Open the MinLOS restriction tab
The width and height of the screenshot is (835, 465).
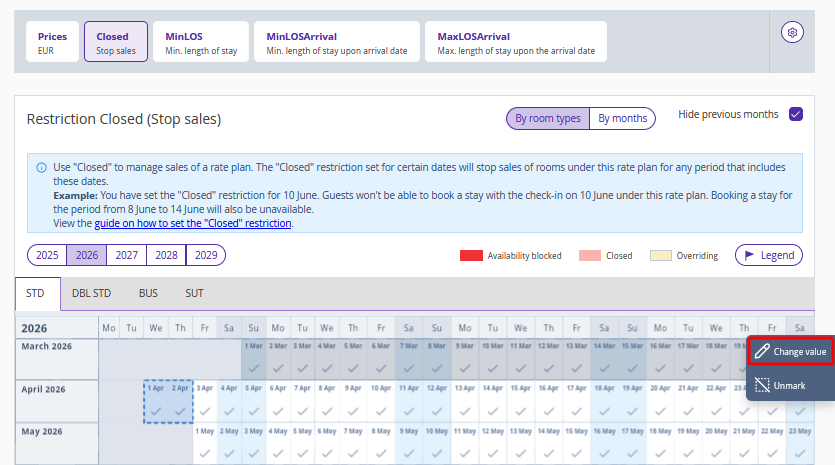[201, 42]
